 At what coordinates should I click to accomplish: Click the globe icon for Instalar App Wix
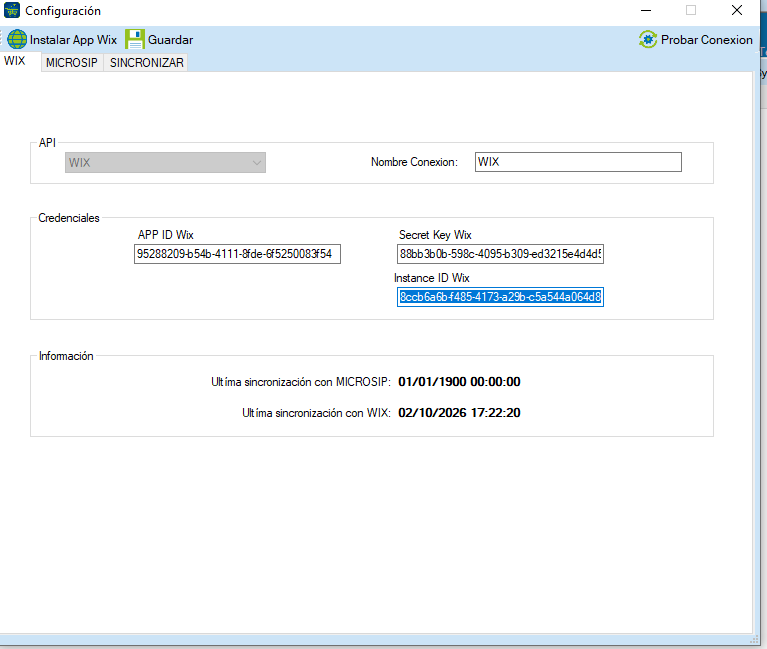tap(17, 39)
